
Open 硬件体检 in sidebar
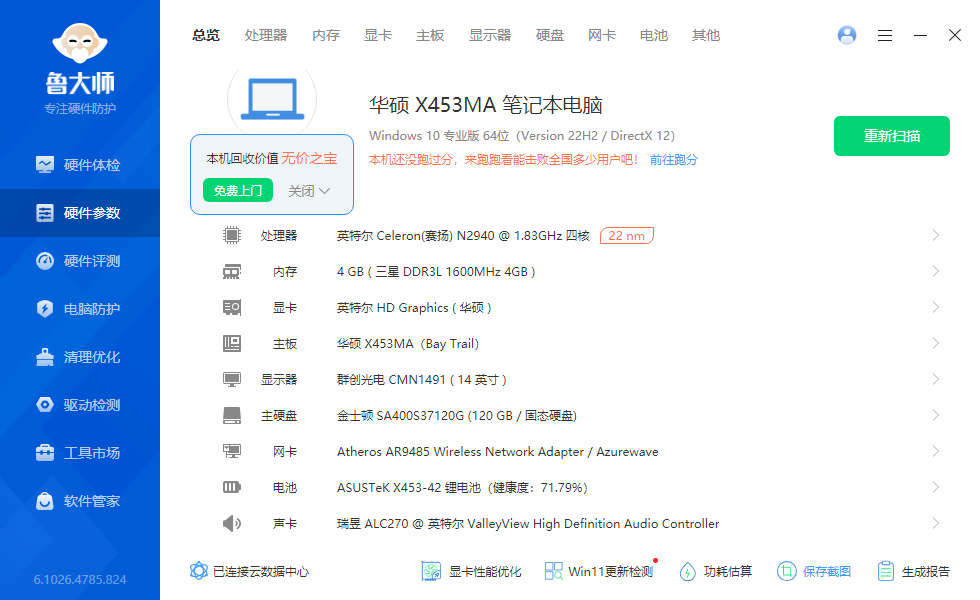point(80,165)
